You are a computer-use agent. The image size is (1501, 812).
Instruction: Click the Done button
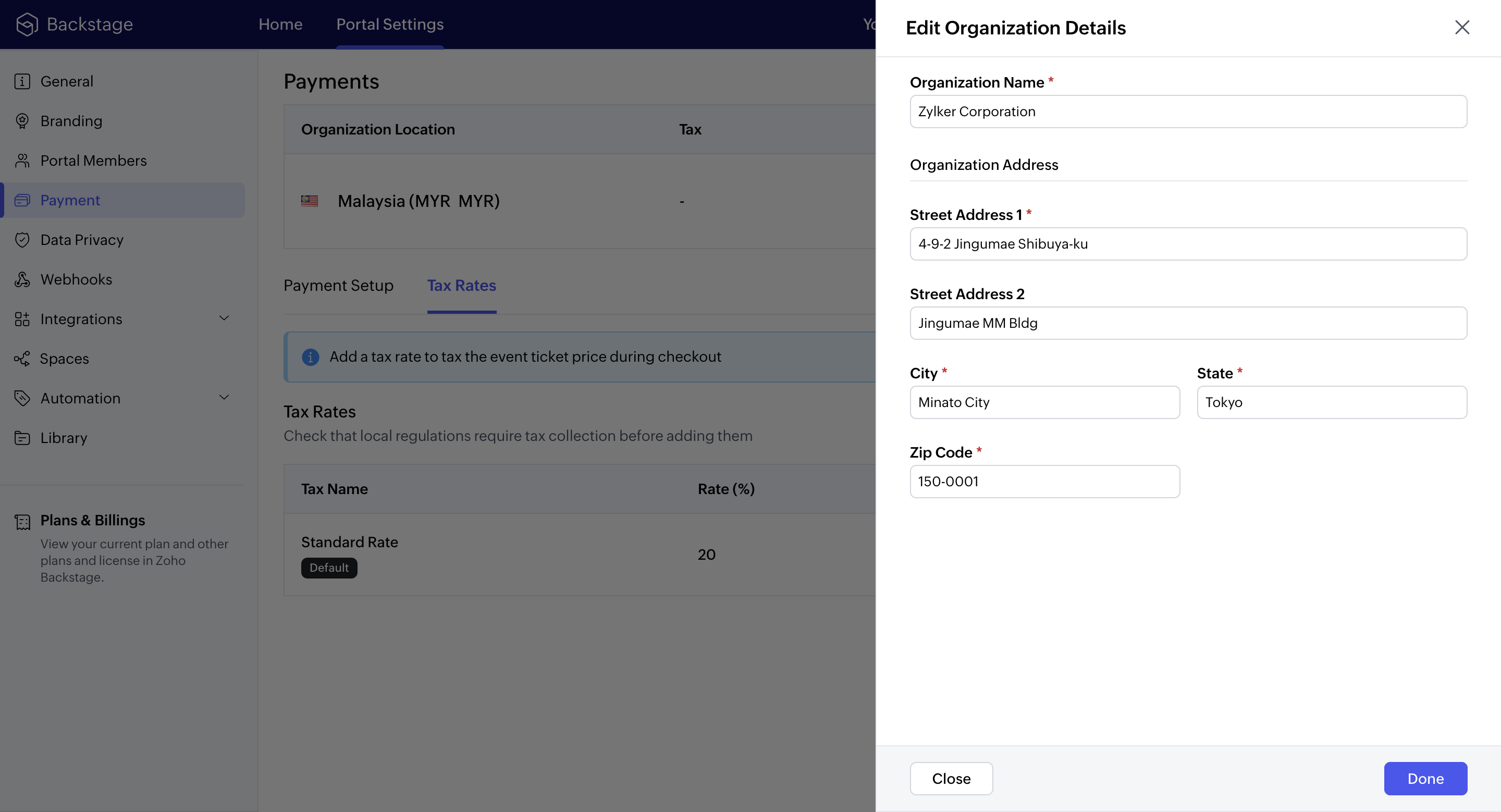(x=1425, y=778)
